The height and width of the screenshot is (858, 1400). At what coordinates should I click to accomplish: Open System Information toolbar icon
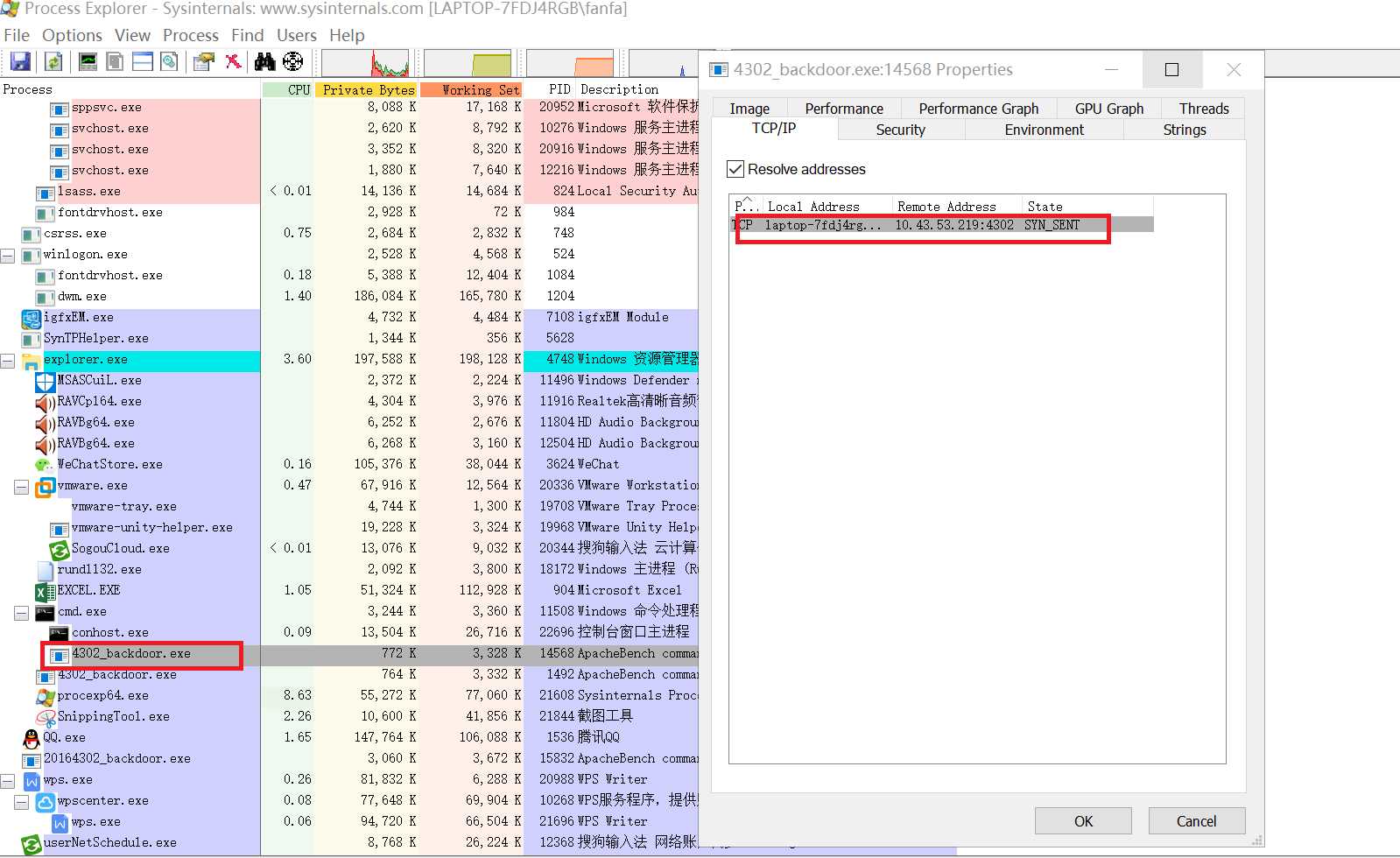[x=88, y=61]
